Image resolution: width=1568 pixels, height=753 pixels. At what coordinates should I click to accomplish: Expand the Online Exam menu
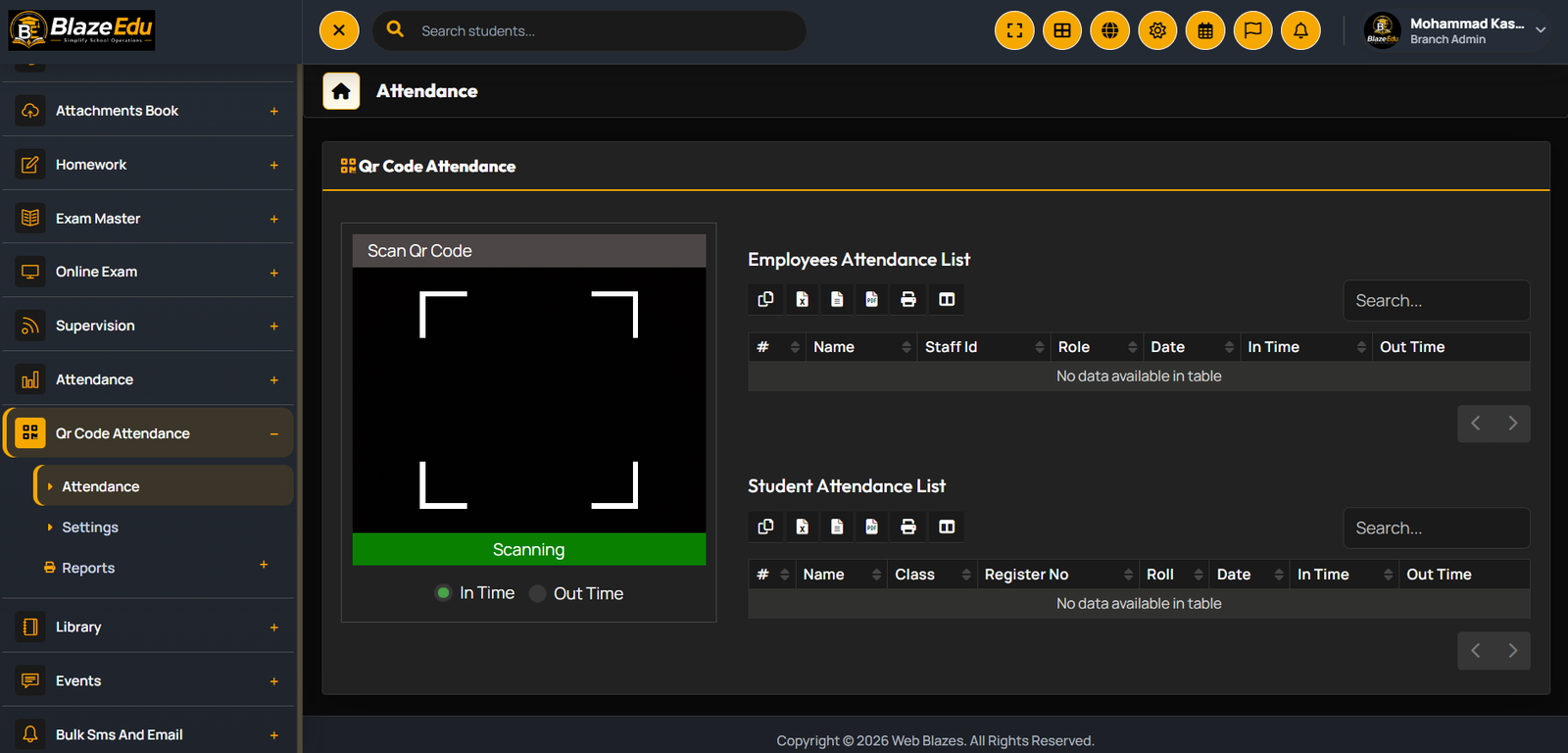pos(147,272)
